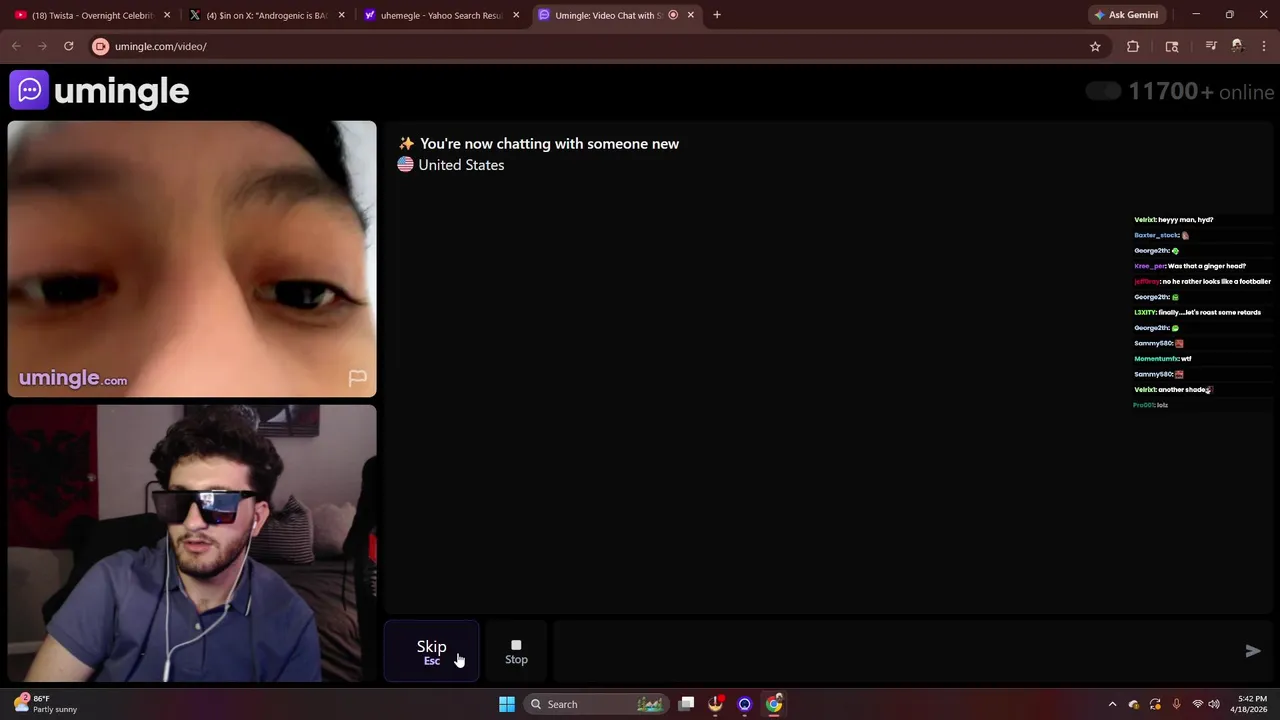This screenshot has width=1280, height=720.
Task: Close the Umingle tab
Action: coord(690,15)
